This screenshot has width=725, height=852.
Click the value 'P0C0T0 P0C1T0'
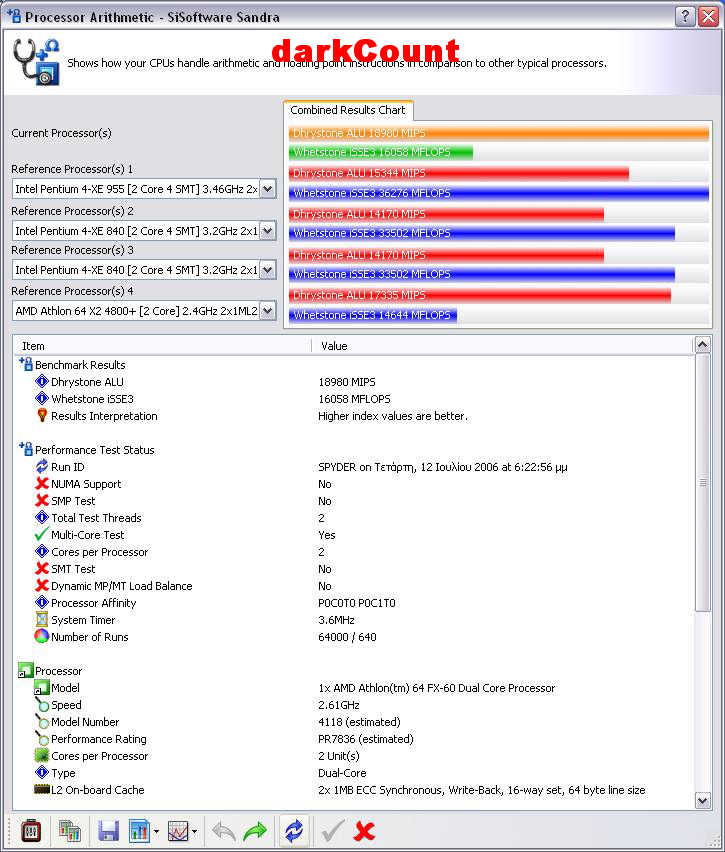pos(357,603)
